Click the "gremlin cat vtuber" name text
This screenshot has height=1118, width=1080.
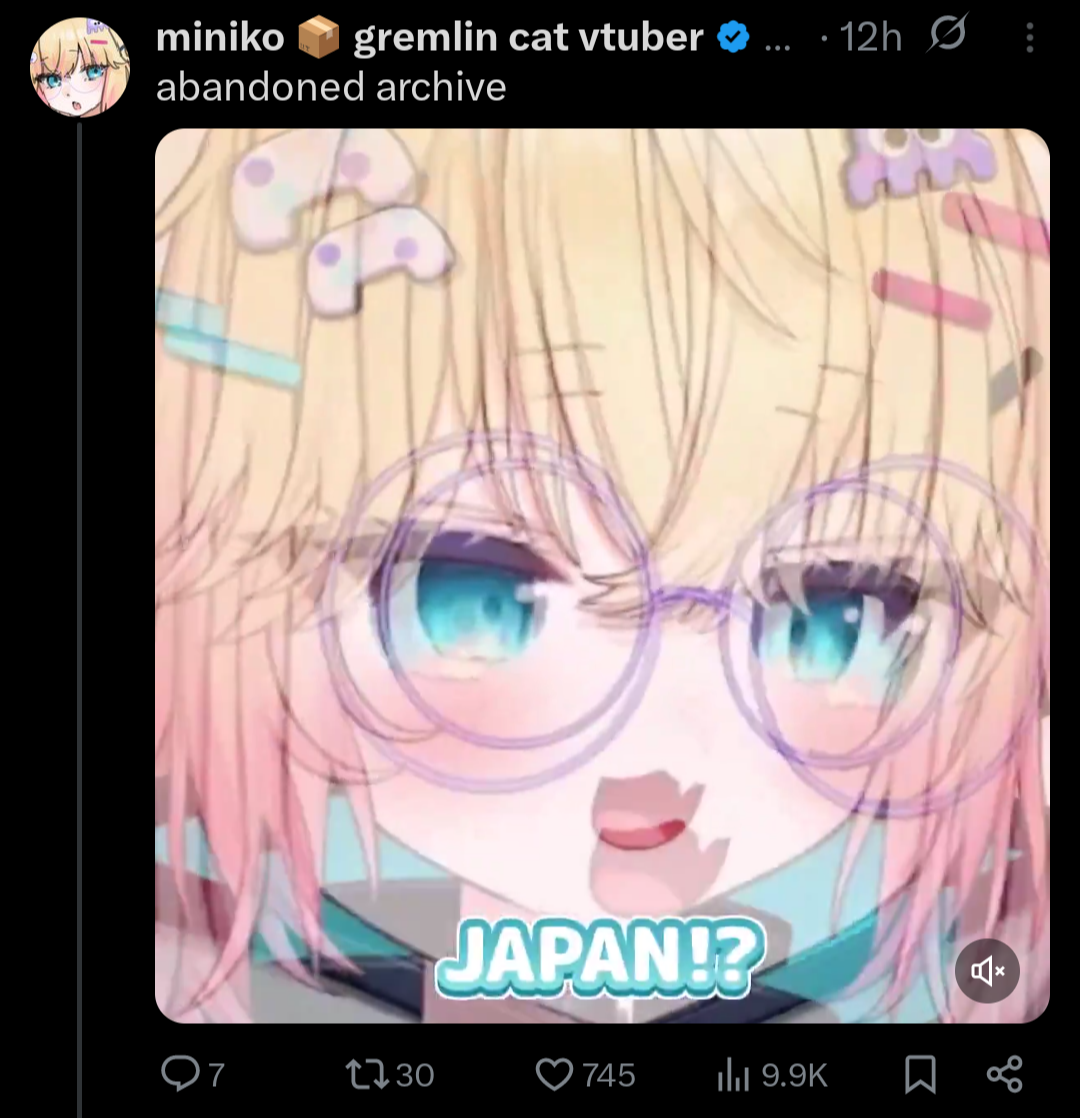[528, 37]
